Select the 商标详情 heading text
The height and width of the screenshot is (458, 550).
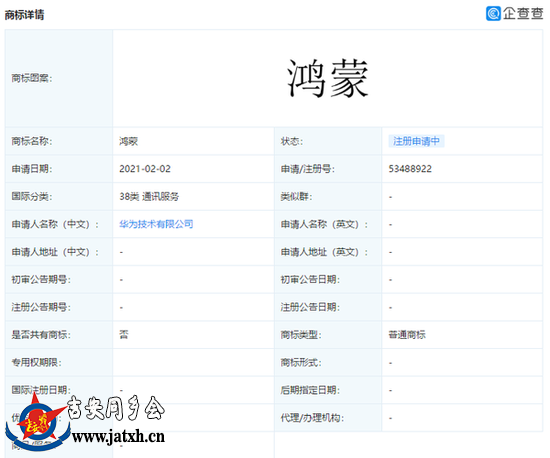coord(24,15)
